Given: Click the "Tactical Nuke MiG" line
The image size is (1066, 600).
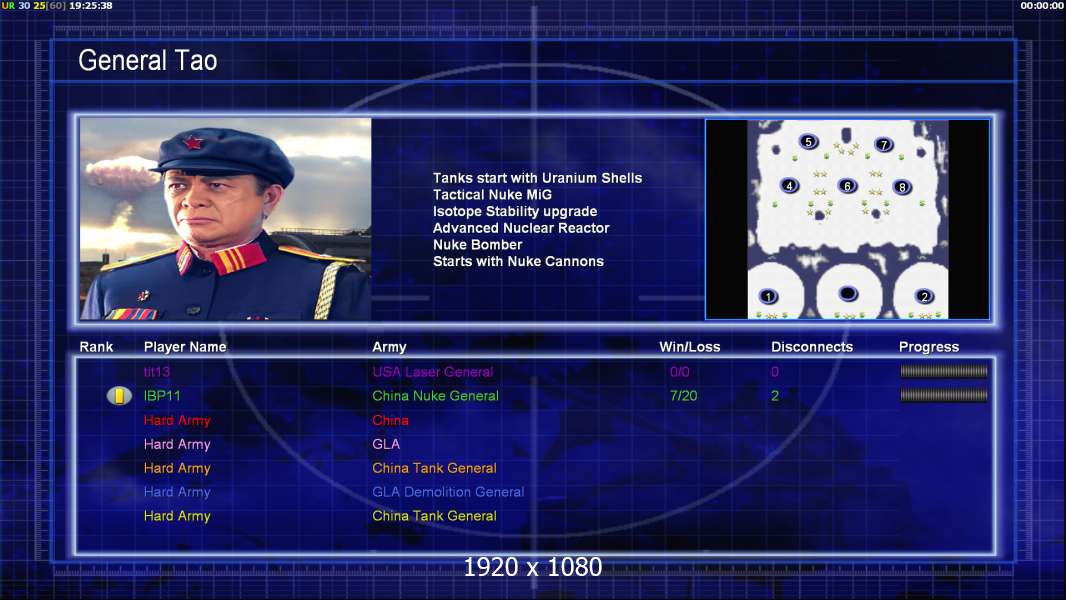Looking at the screenshot, I should tap(492, 194).
